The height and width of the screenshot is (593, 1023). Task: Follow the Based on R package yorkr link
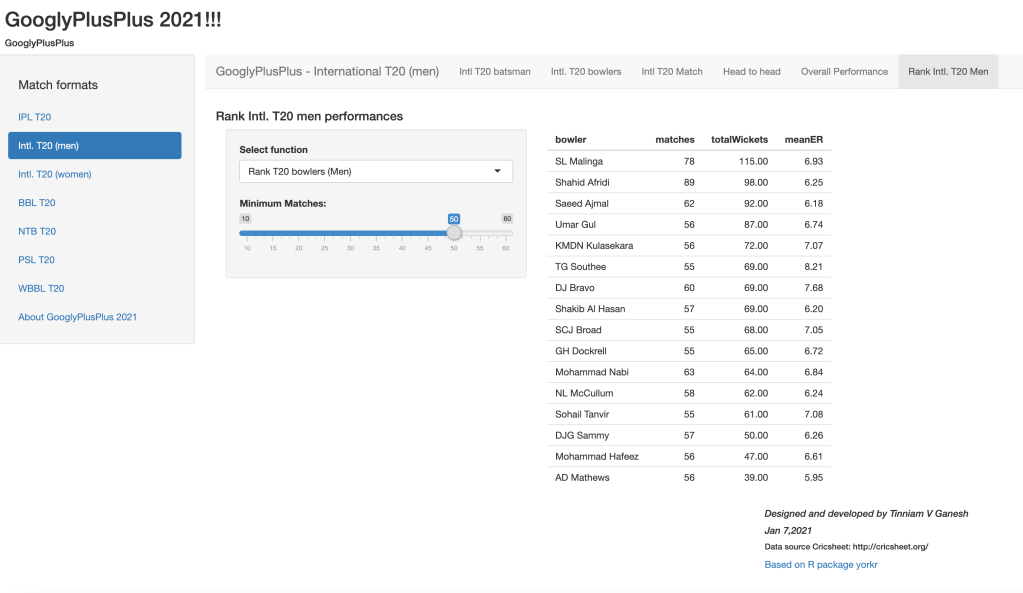click(821, 565)
